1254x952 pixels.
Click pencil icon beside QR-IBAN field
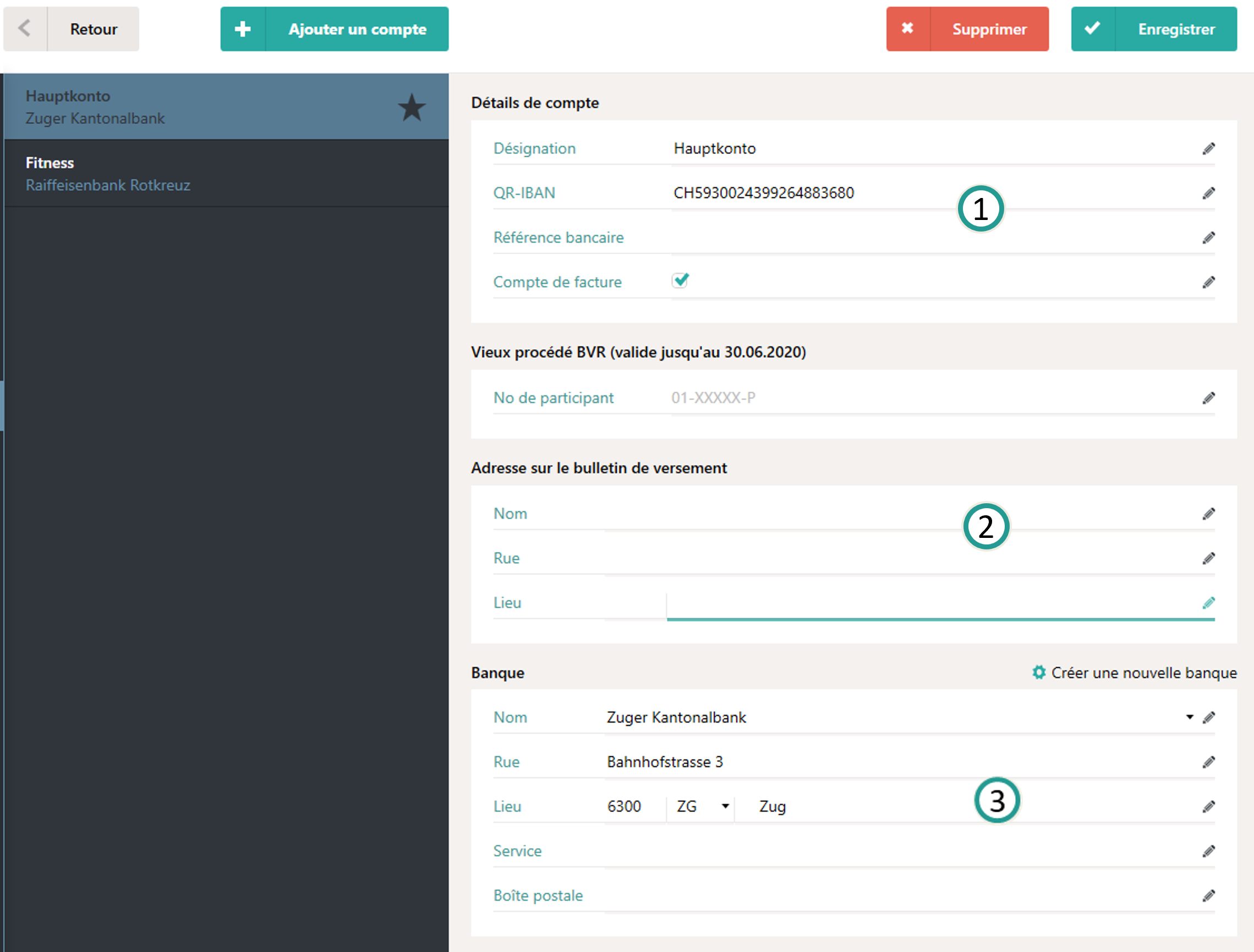click(x=1208, y=193)
